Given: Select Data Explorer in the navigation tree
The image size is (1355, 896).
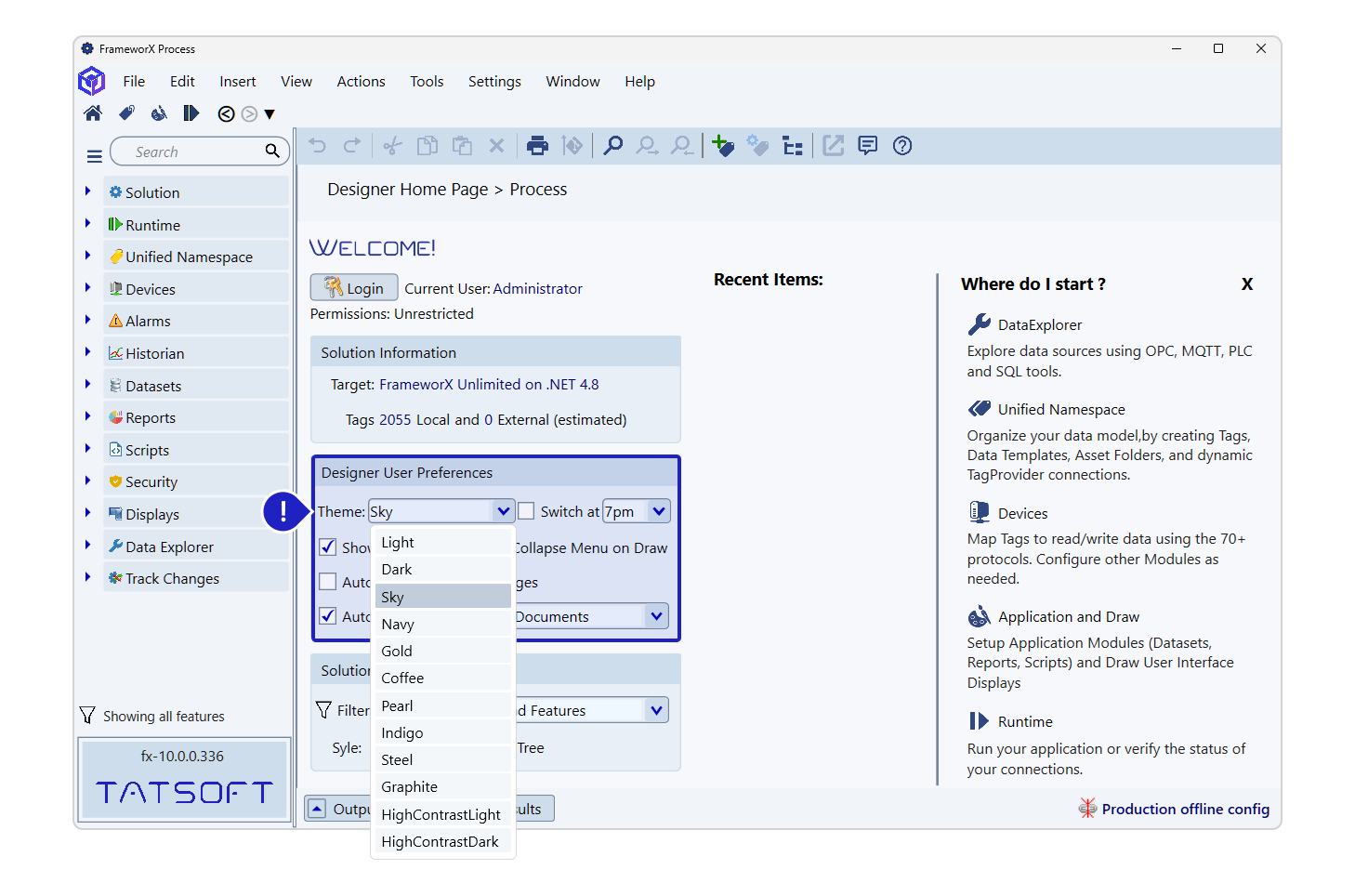Looking at the screenshot, I should [196, 547].
